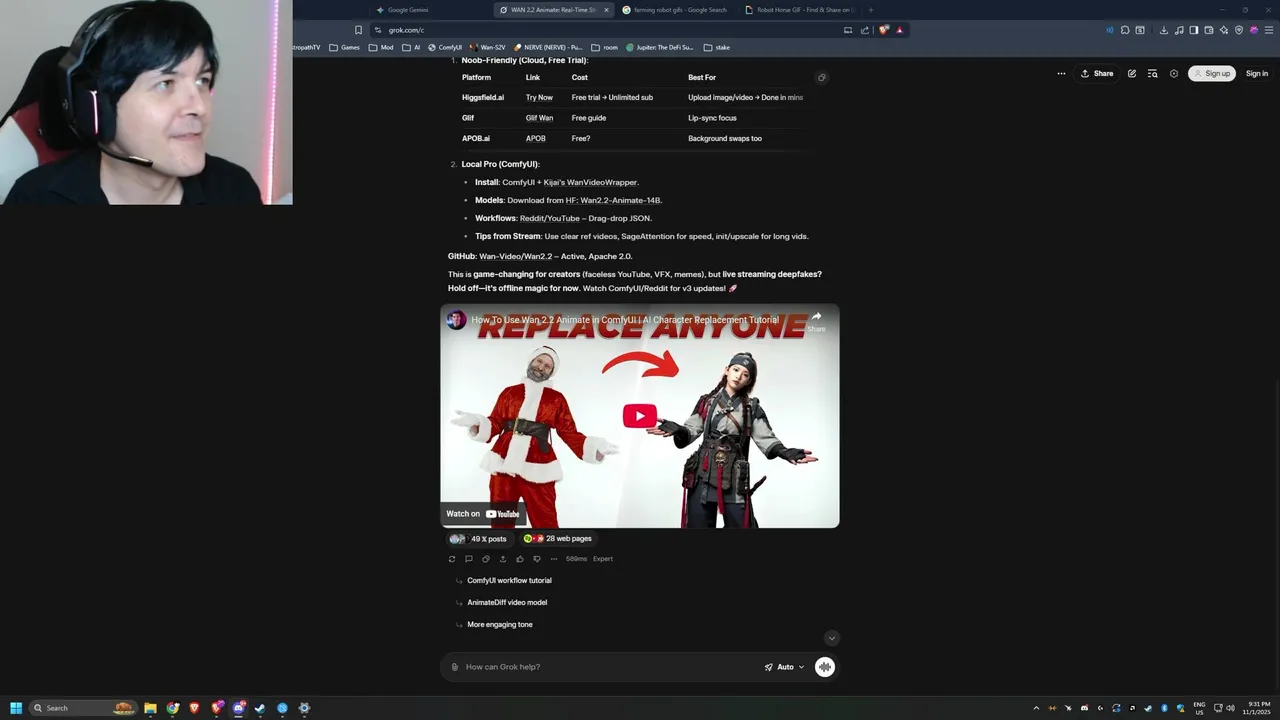1280x720 pixels.
Task: Regenerate the Grok response
Action: [x=452, y=559]
